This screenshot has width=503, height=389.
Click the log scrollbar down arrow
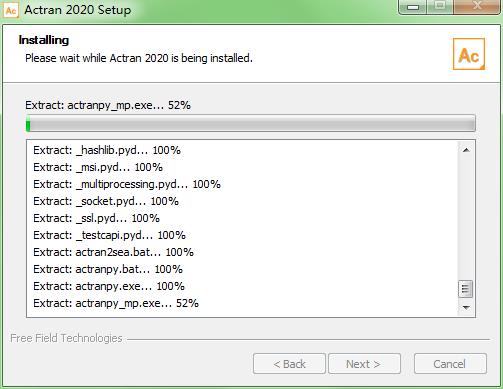point(466,307)
